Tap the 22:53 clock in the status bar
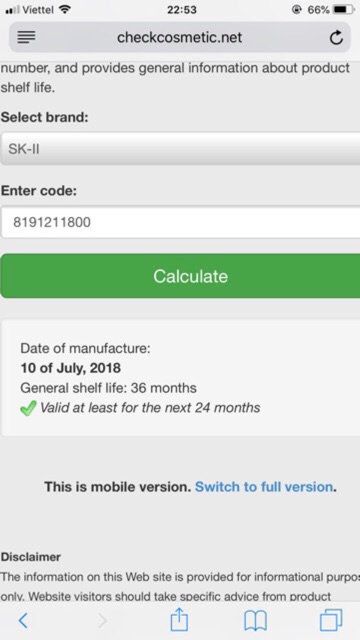The width and height of the screenshot is (360, 640). 182,10
